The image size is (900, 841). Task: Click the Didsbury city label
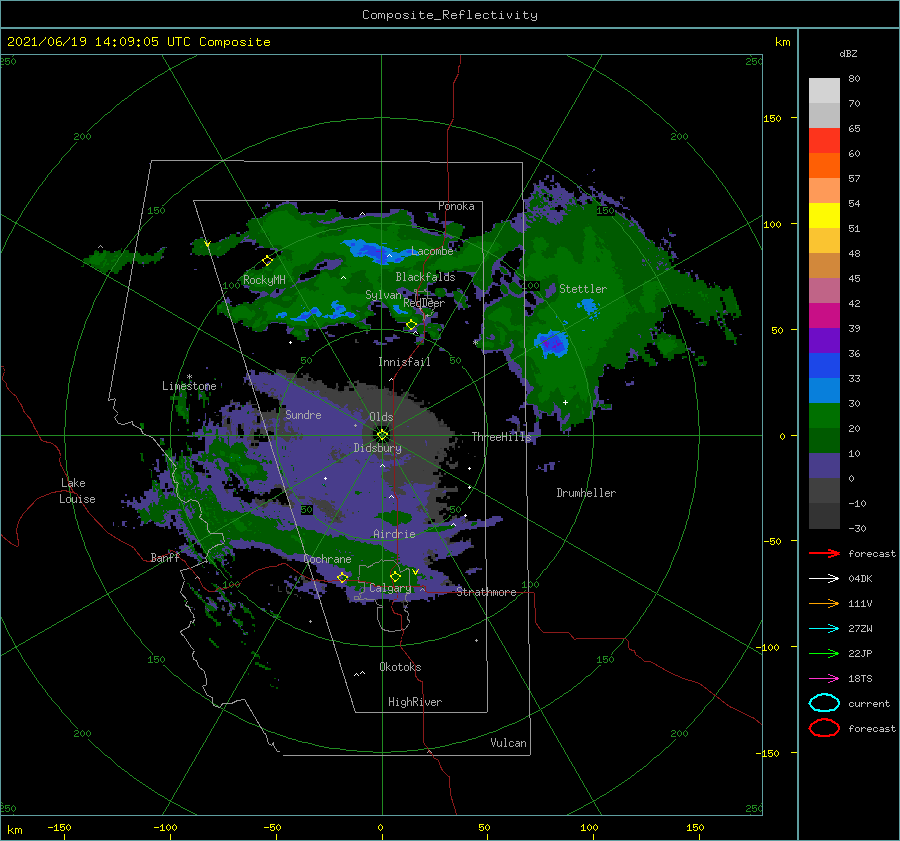(378, 448)
